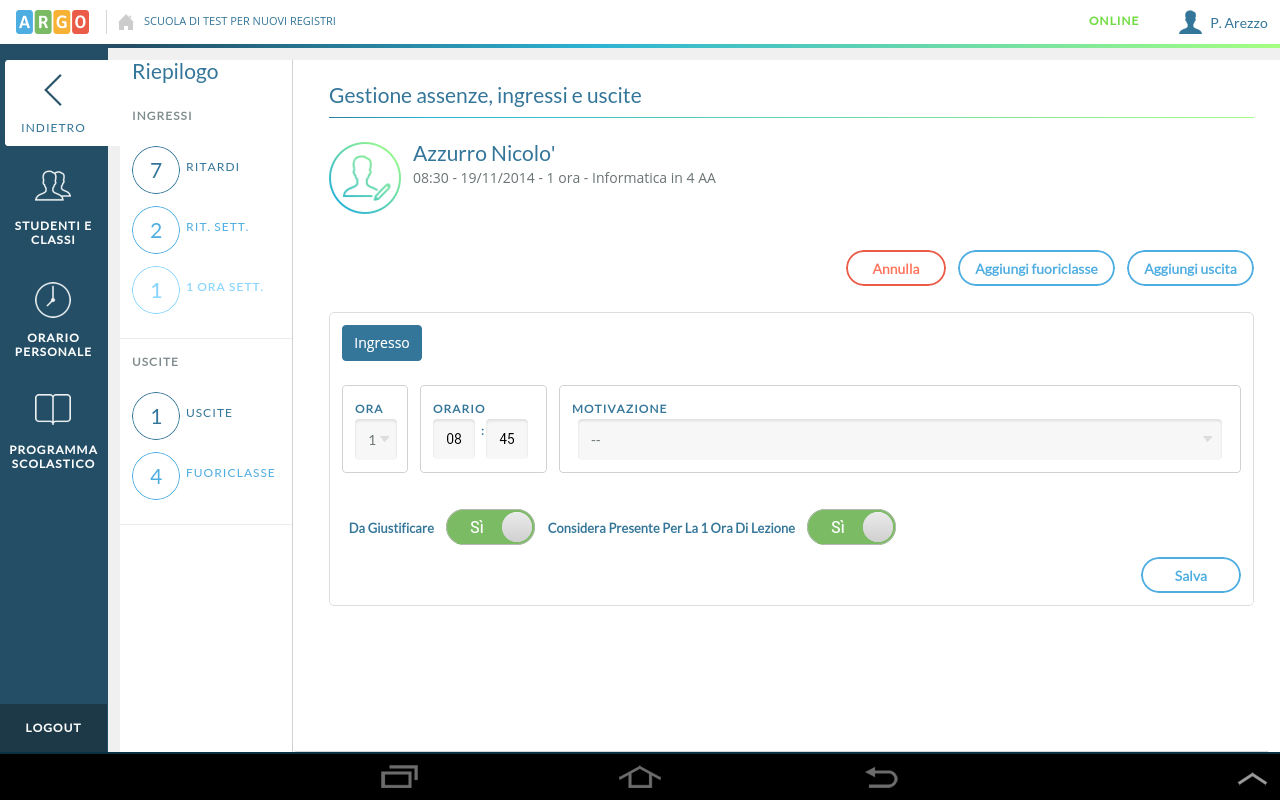Click the ARGO logo
This screenshot has width=1280, height=800.
coord(53,22)
